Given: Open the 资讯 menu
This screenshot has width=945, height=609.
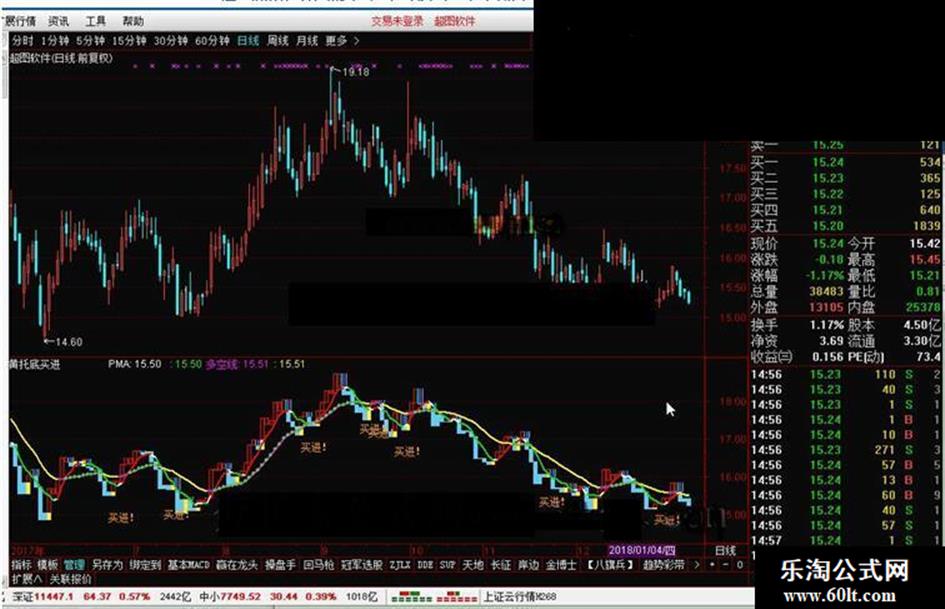Looking at the screenshot, I should click(58, 21).
